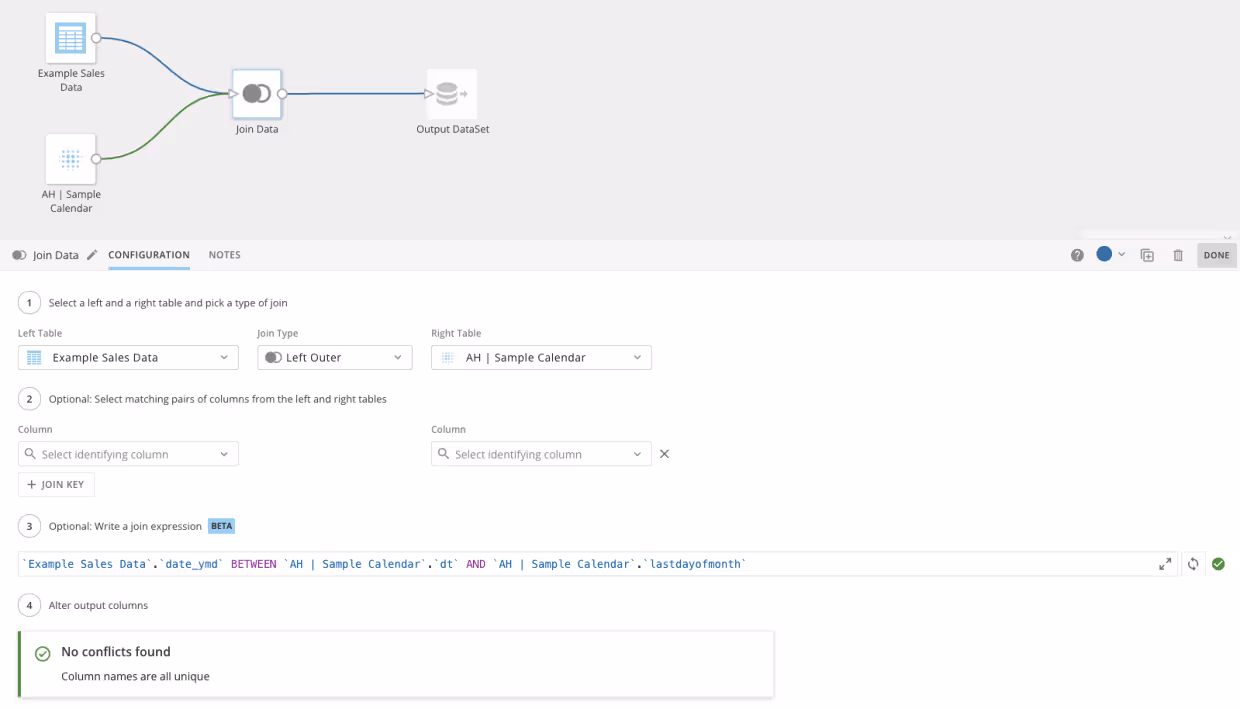Delete the tile with the trash icon
Viewport: 1240px width, 709px height.
tap(1178, 255)
